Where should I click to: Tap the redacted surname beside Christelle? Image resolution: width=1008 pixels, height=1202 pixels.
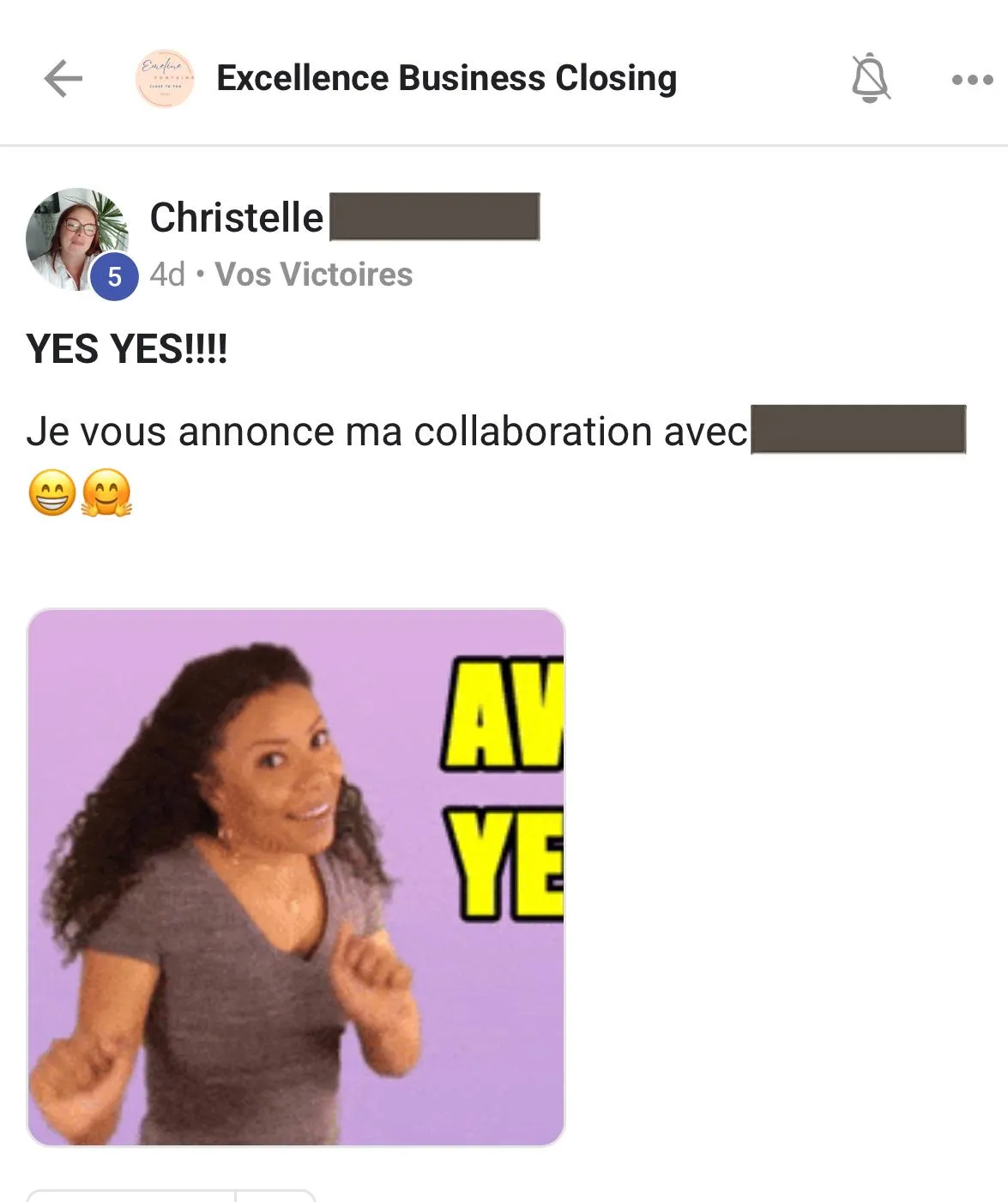click(435, 216)
